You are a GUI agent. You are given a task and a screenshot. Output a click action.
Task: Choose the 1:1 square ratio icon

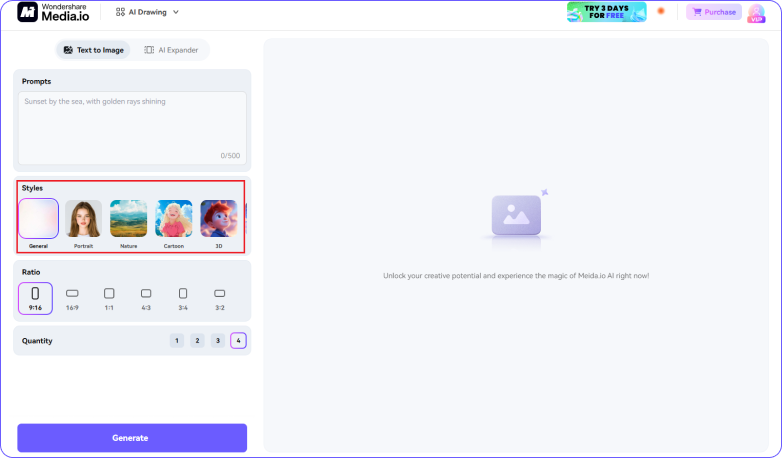pos(109,294)
